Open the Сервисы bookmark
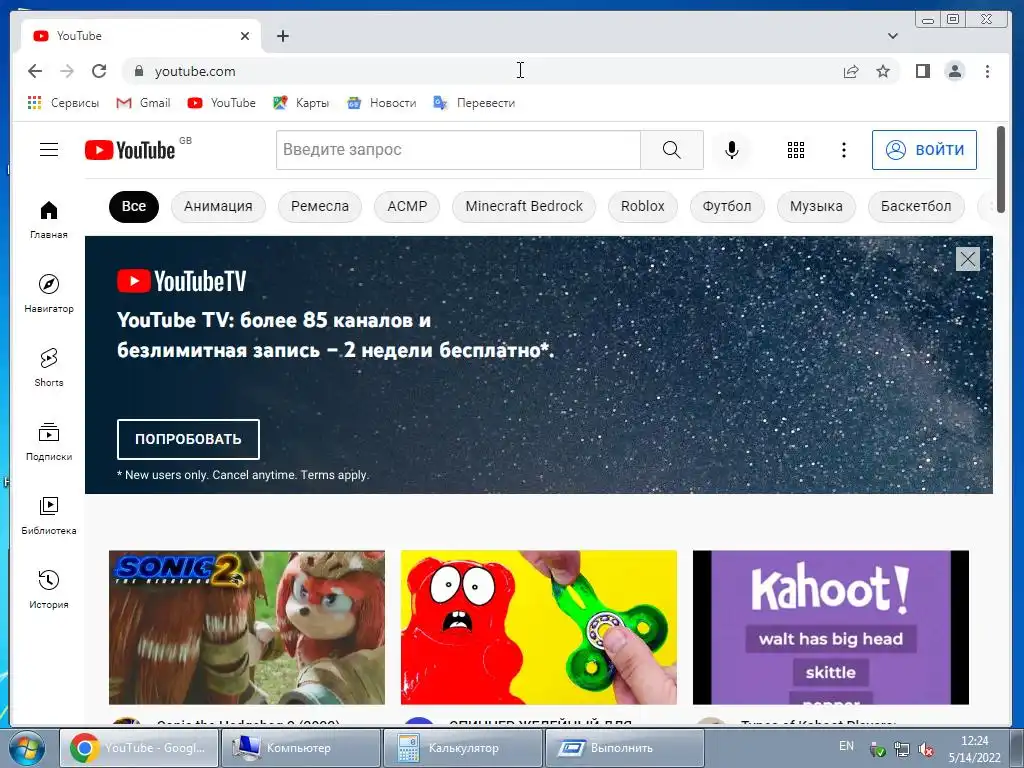The image size is (1024, 768). point(63,103)
